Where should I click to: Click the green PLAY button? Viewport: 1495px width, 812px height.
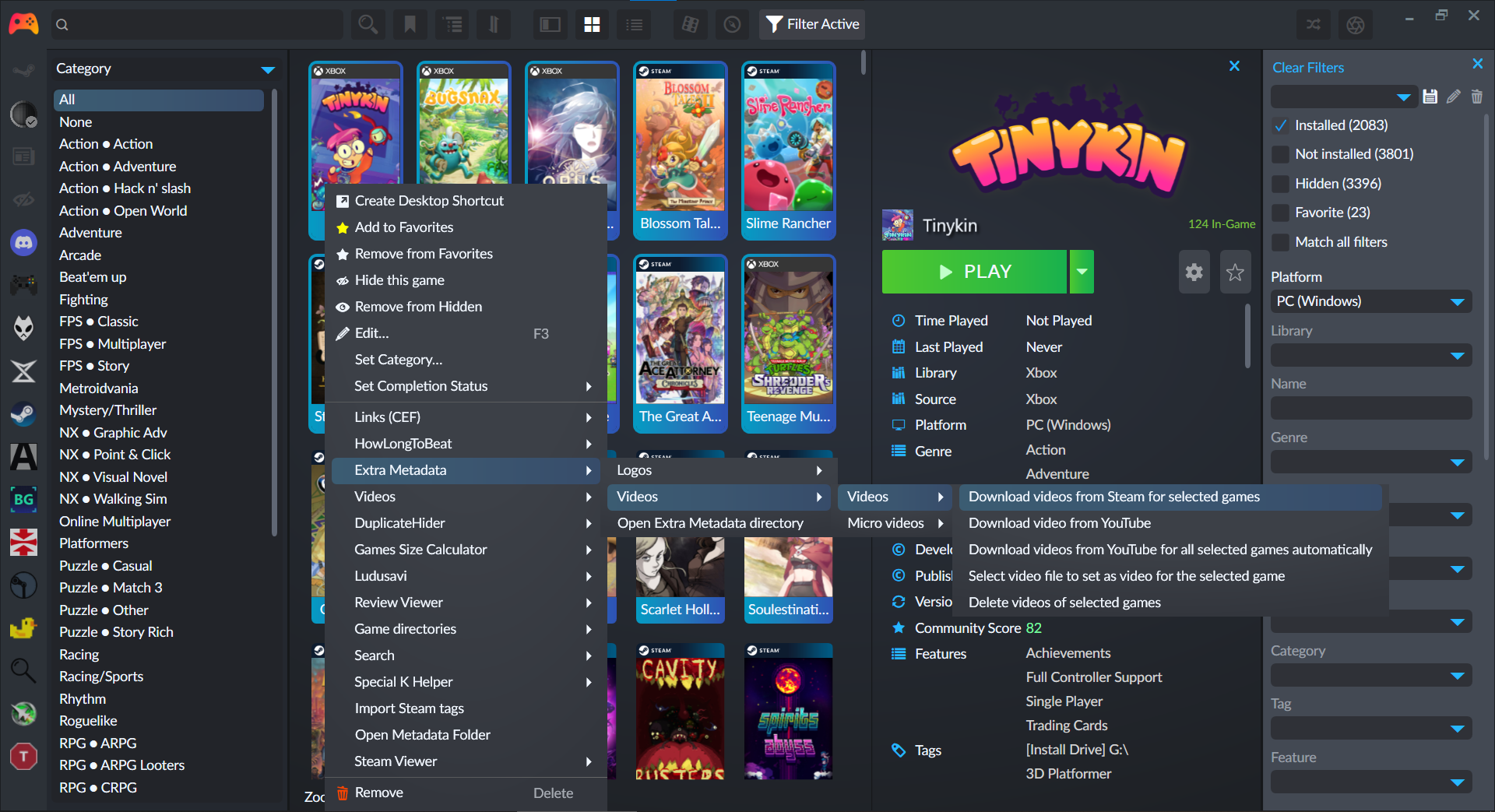pyautogui.click(x=974, y=272)
